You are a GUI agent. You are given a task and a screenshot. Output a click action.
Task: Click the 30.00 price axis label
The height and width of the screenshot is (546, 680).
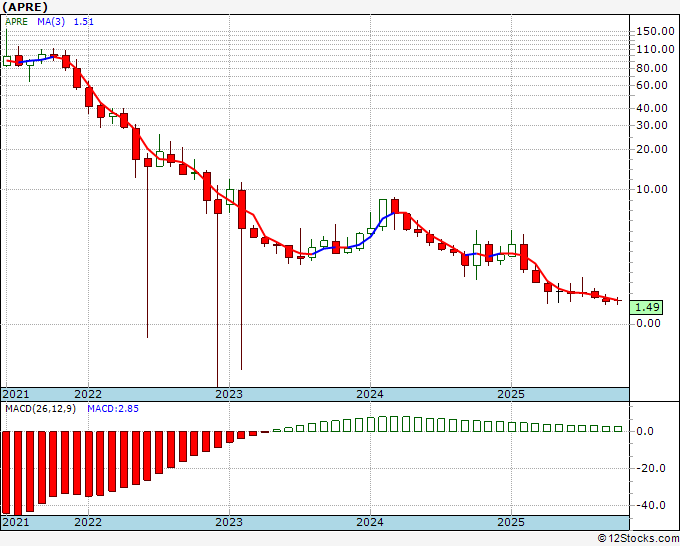(652, 125)
